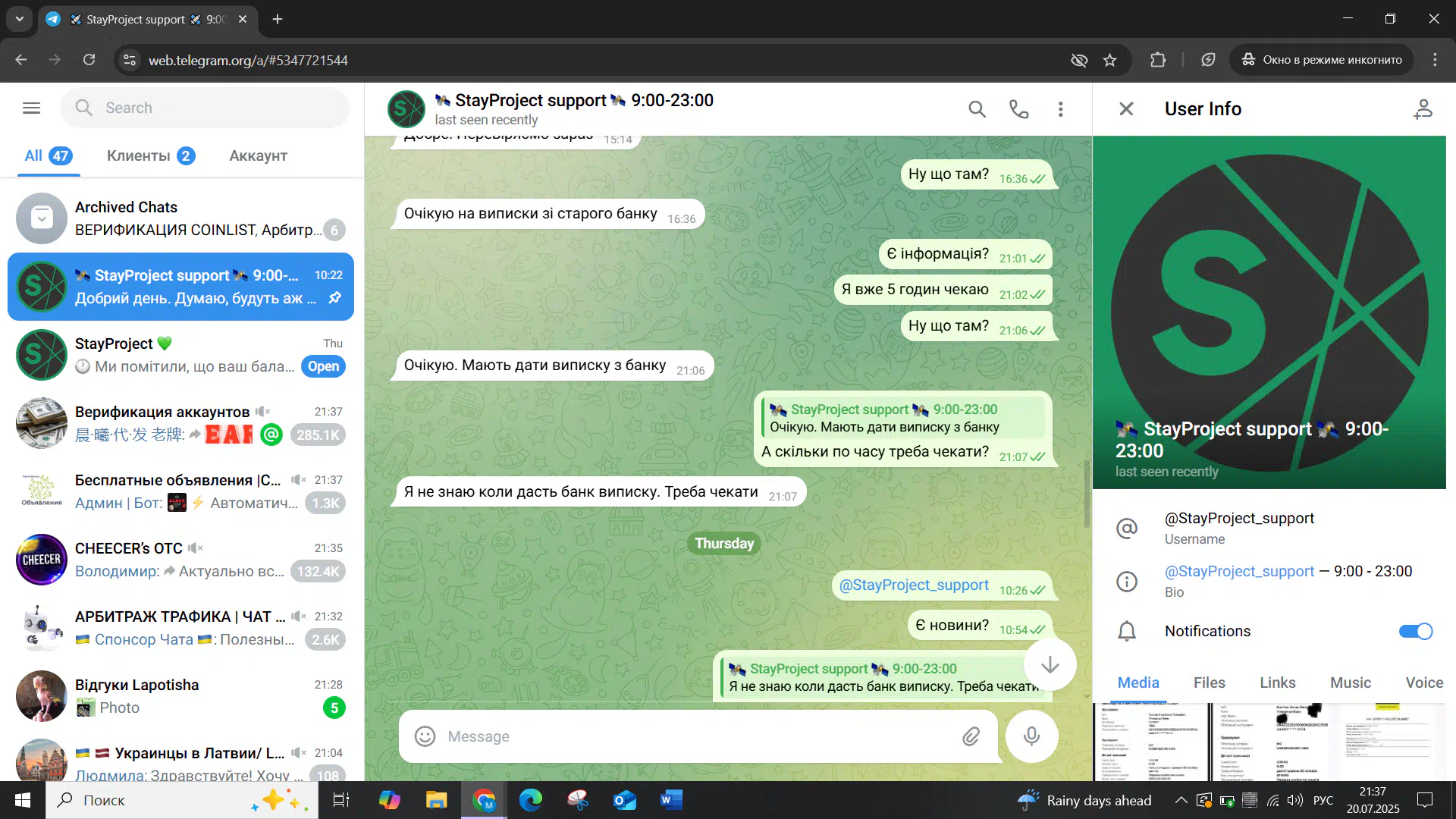
Task: Click the Thursday date label
Action: click(724, 543)
